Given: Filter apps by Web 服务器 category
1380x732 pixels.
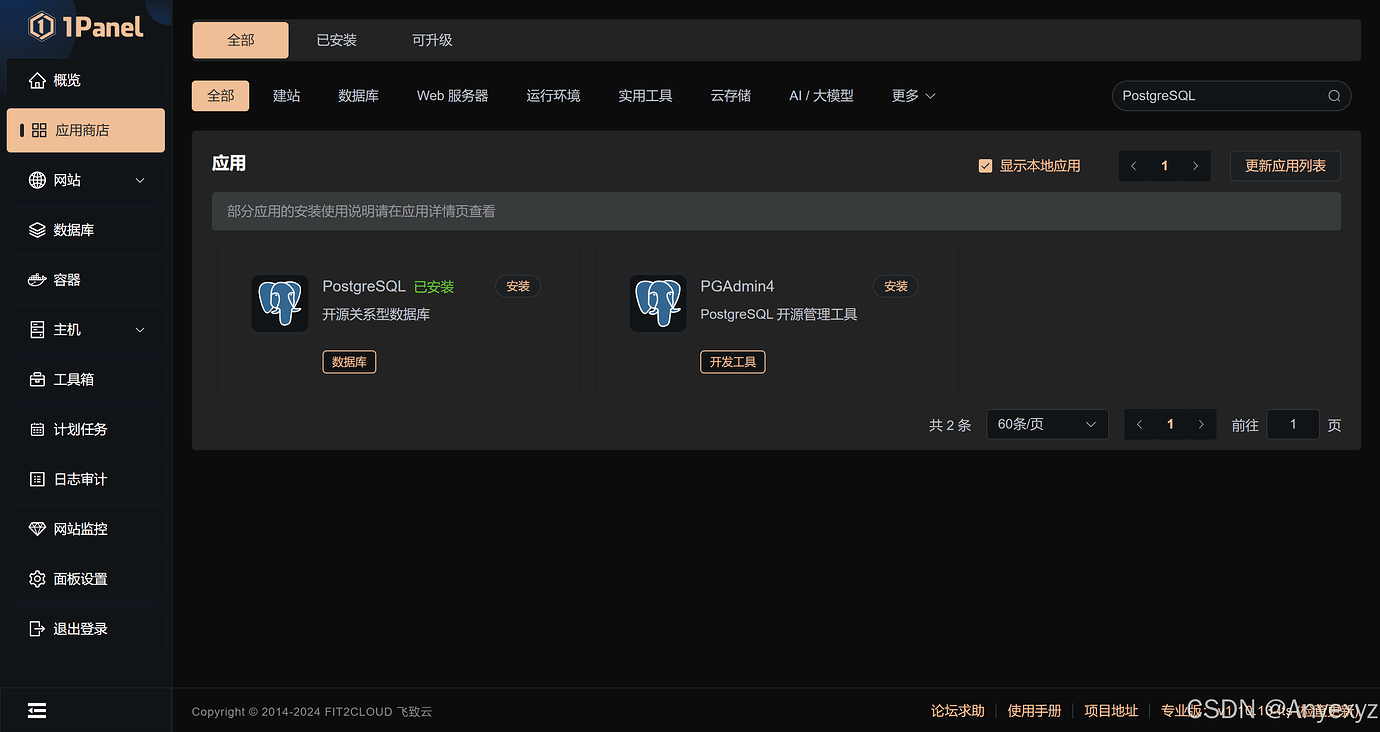Looking at the screenshot, I should [x=453, y=96].
